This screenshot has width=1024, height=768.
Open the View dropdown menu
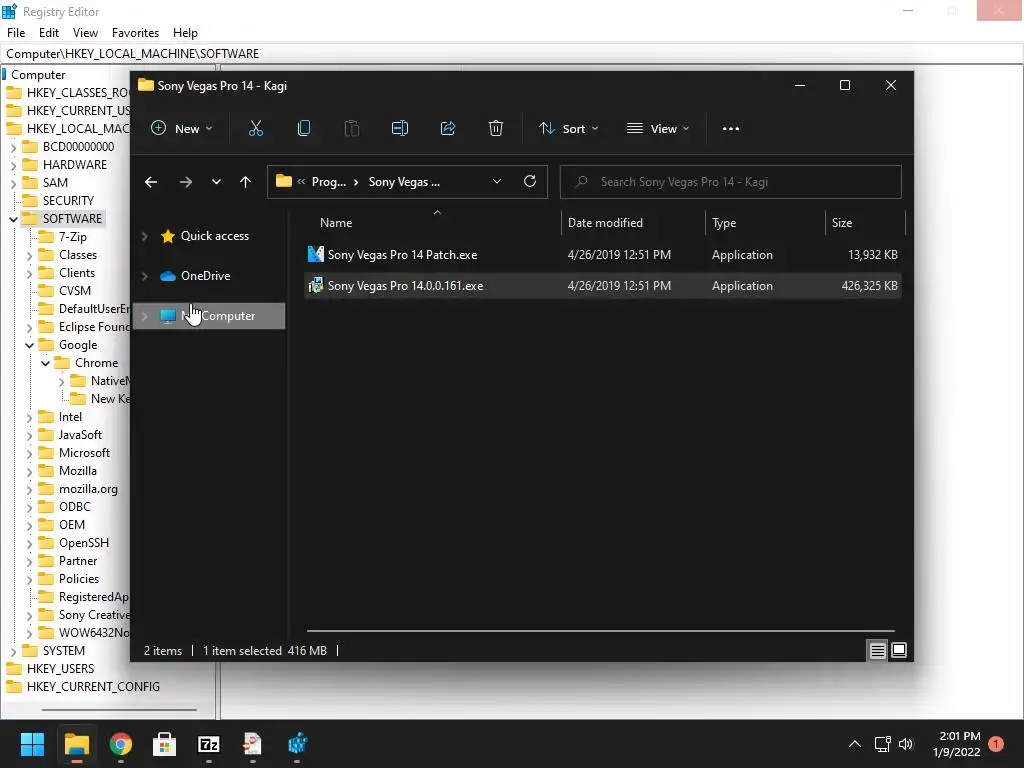pos(658,129)
